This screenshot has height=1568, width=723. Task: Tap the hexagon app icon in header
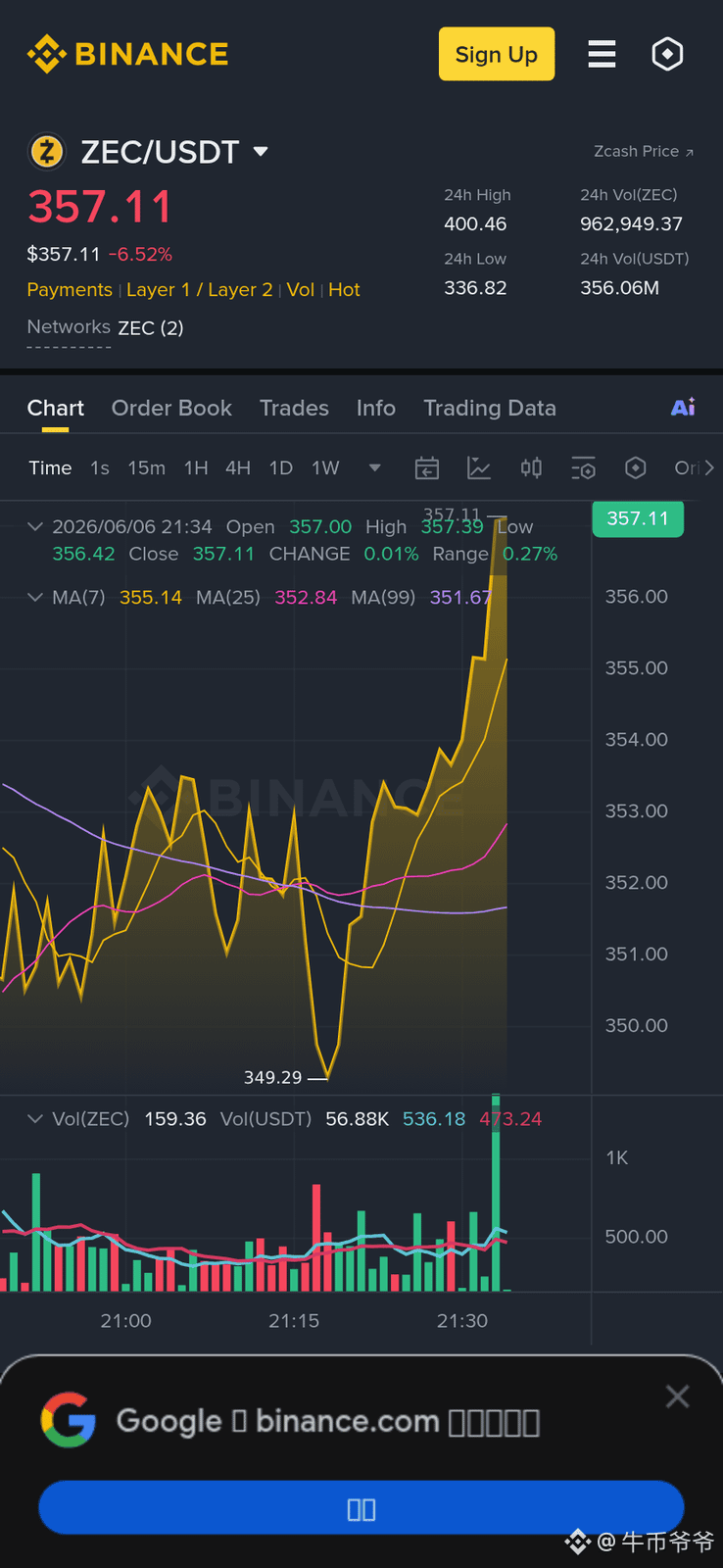(x=667, y=54)
